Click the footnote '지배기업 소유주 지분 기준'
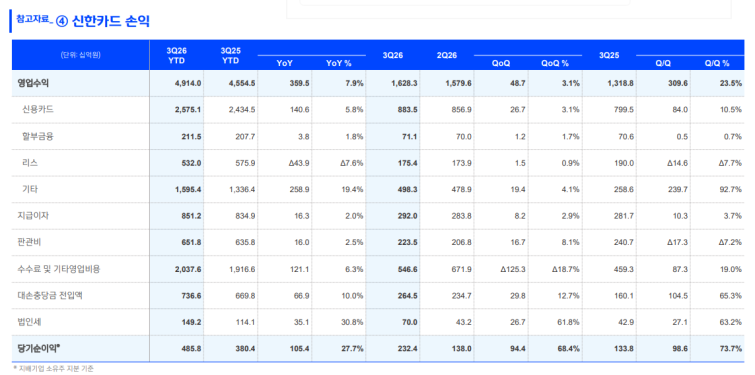 [x=55, y=369]
